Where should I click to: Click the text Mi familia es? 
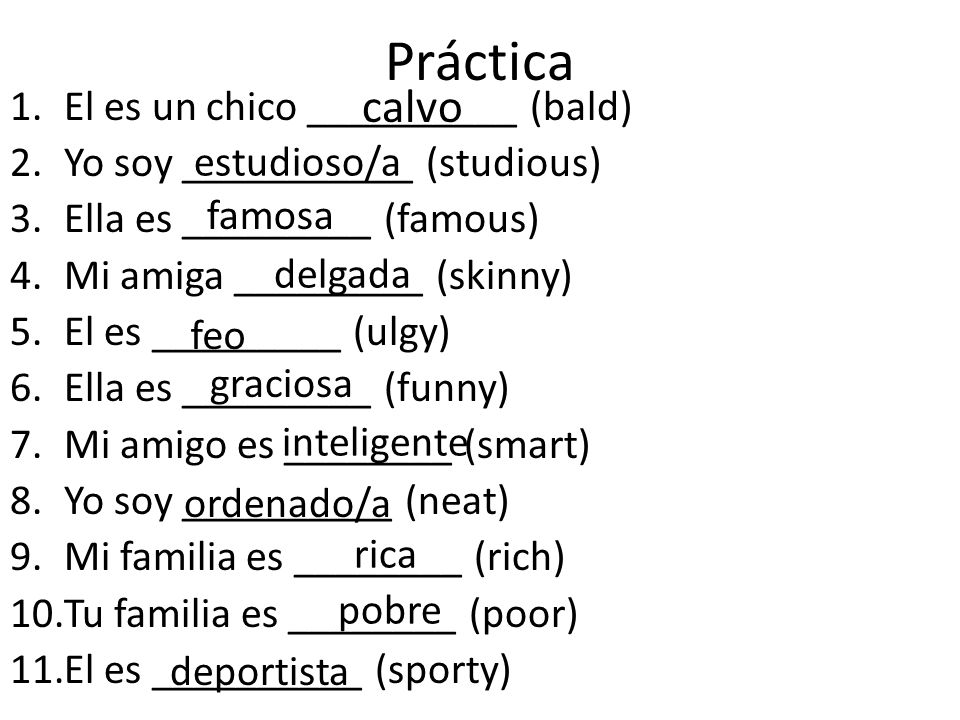(174, 557)
